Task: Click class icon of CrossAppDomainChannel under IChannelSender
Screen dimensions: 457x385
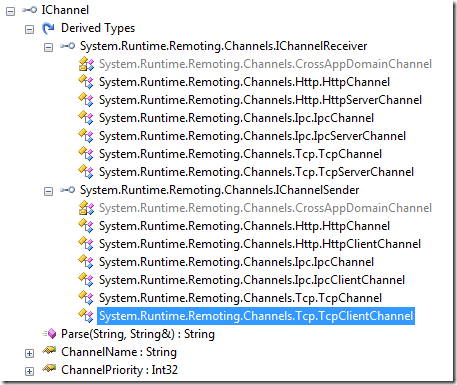Action: (86, 208)
